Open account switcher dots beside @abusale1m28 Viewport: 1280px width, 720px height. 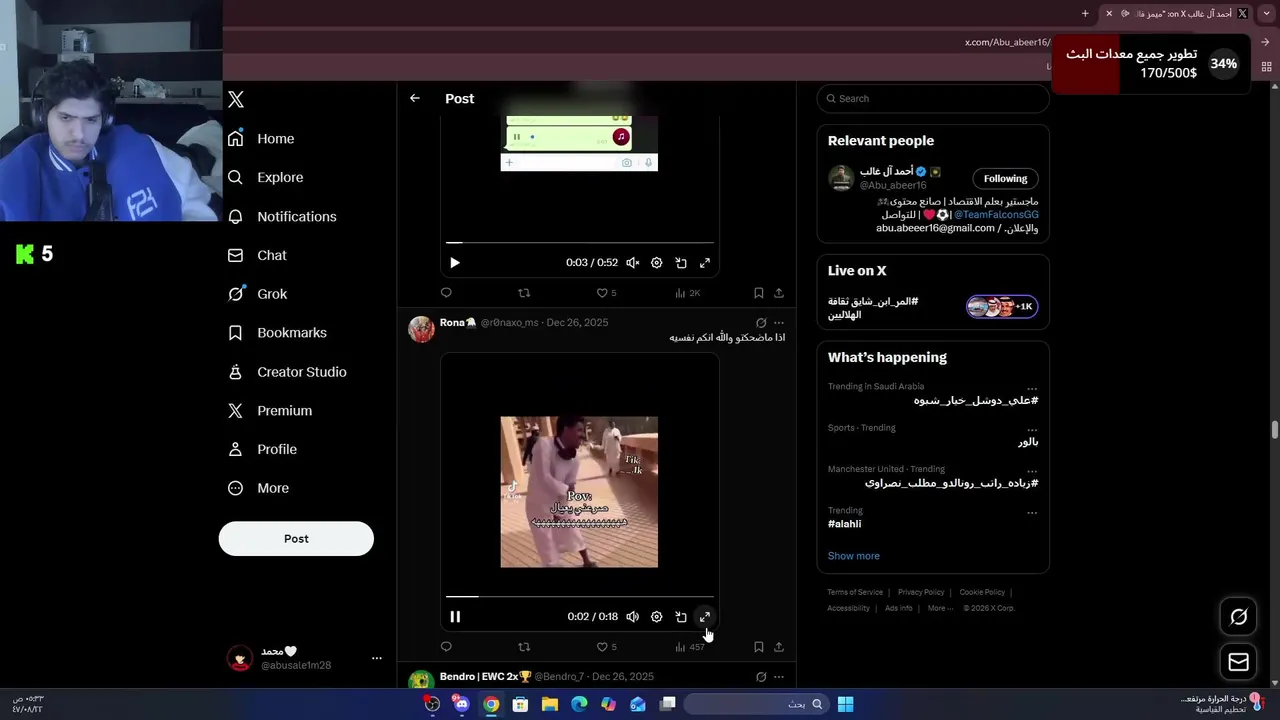(377, 658)
